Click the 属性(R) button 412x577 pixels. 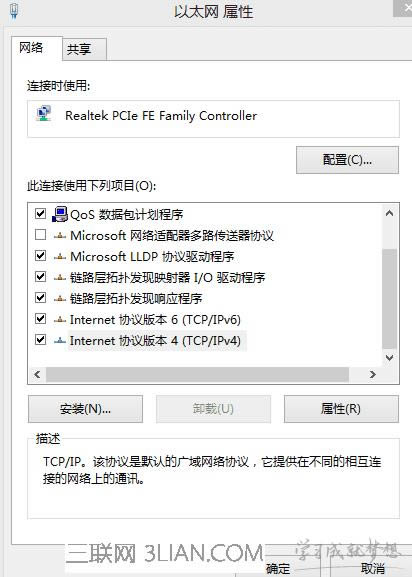pyautogui.click(x=341, y=409)
